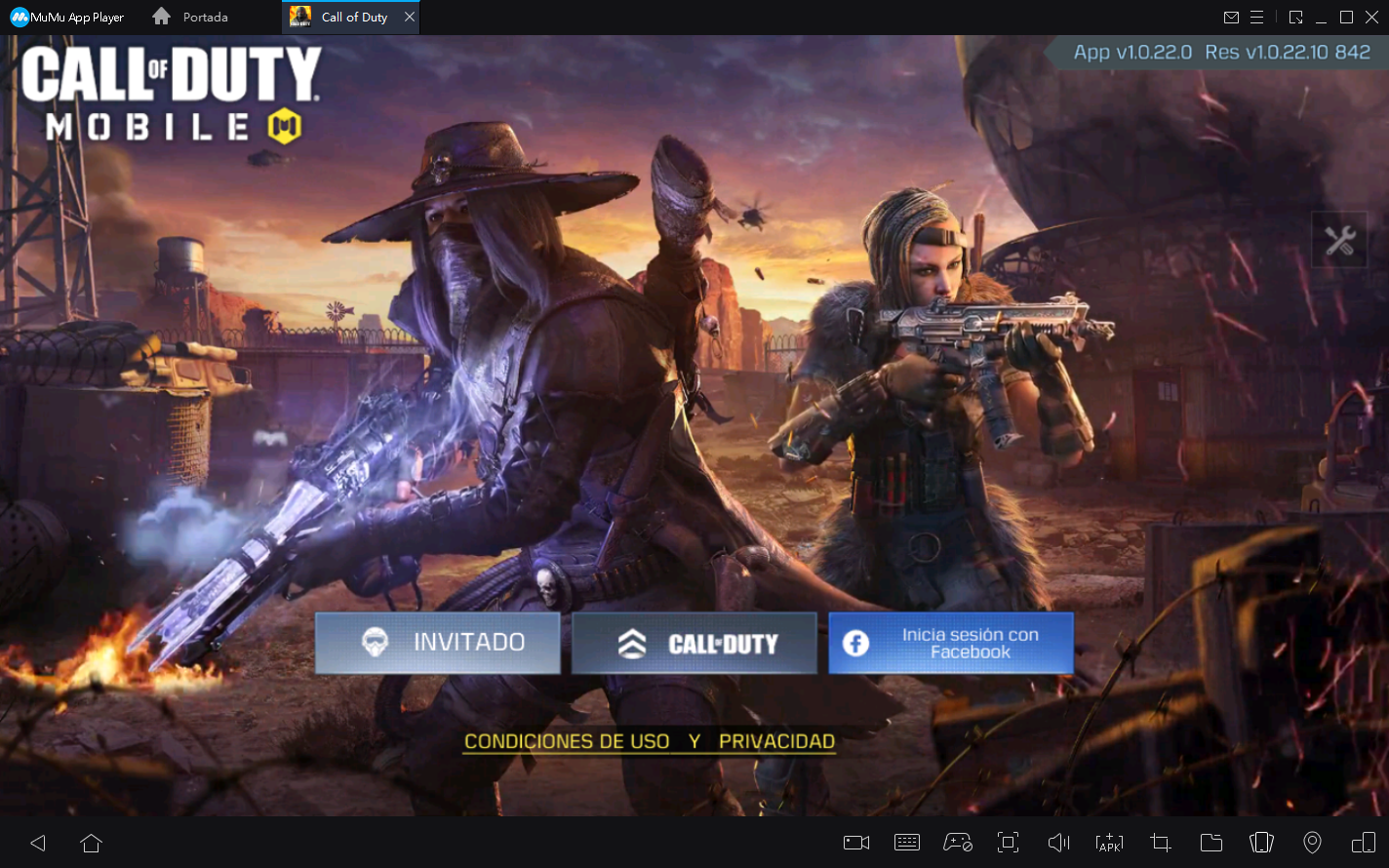Open the keyboard mapping icon

point(907,843)
